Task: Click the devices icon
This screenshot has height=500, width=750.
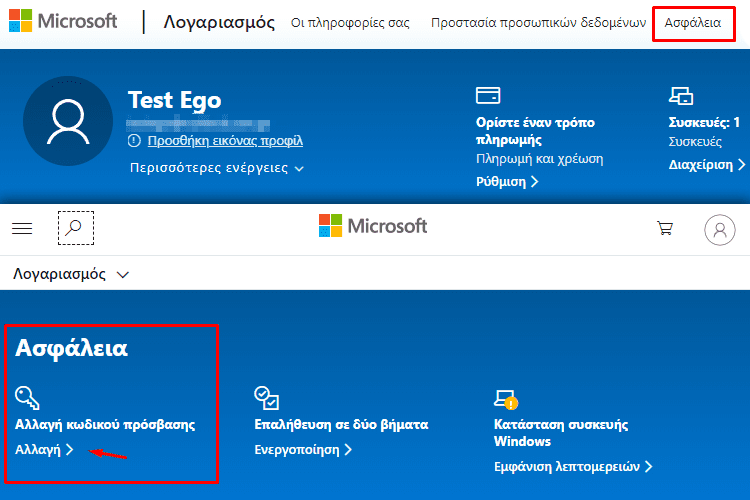Action: coord(681,96)
